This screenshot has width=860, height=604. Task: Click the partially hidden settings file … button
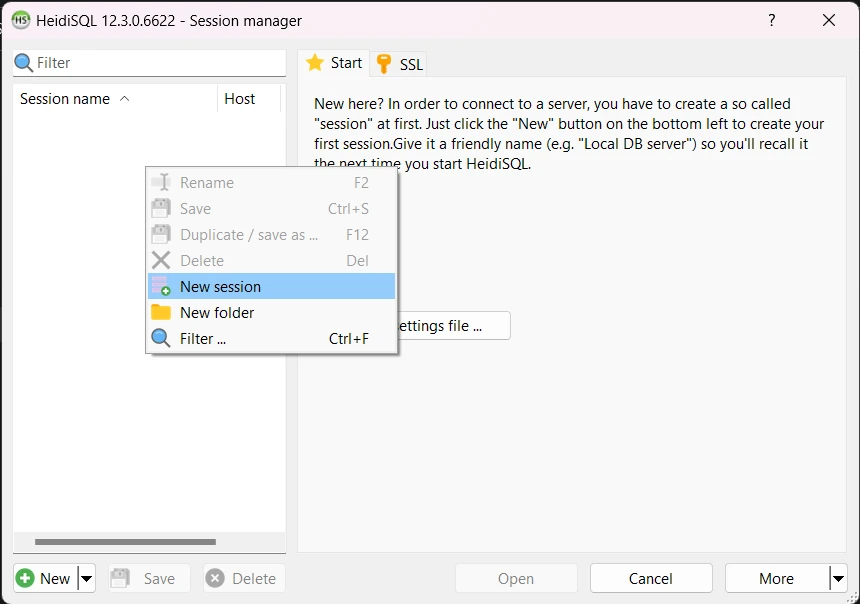tap(454, 326)
